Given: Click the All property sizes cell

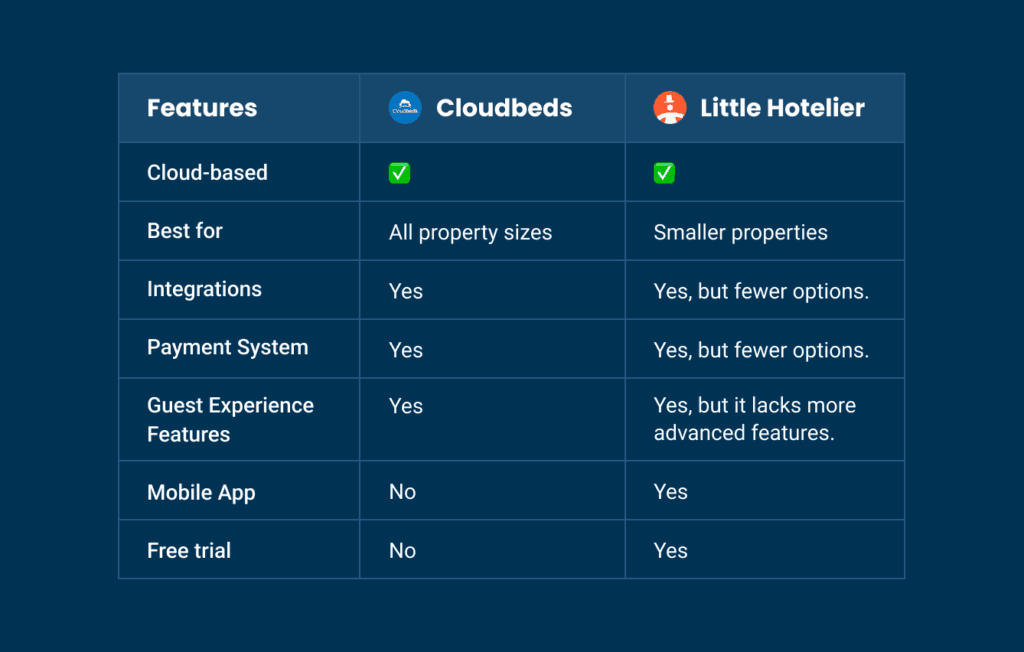Looking at the screenshot, I should (470, 233).
